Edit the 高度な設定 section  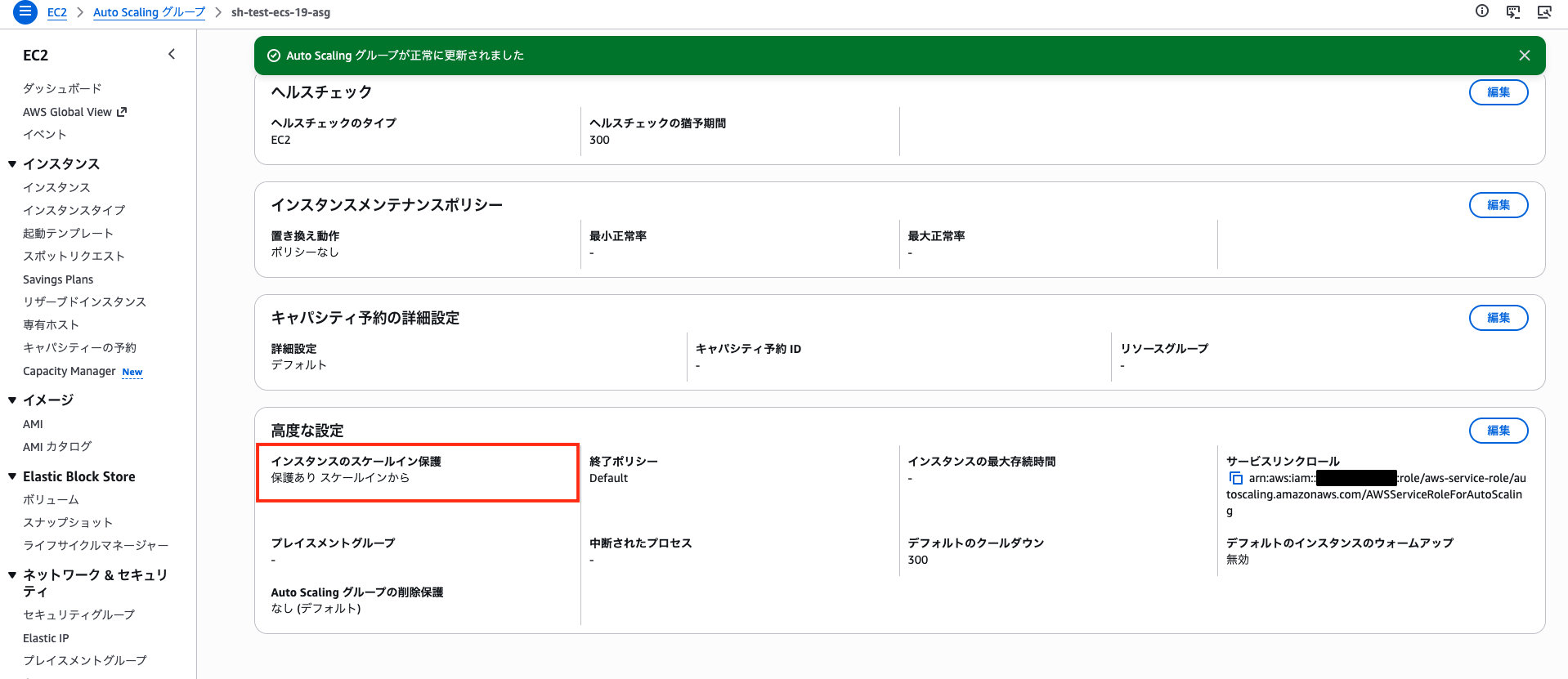point(1499,431)
